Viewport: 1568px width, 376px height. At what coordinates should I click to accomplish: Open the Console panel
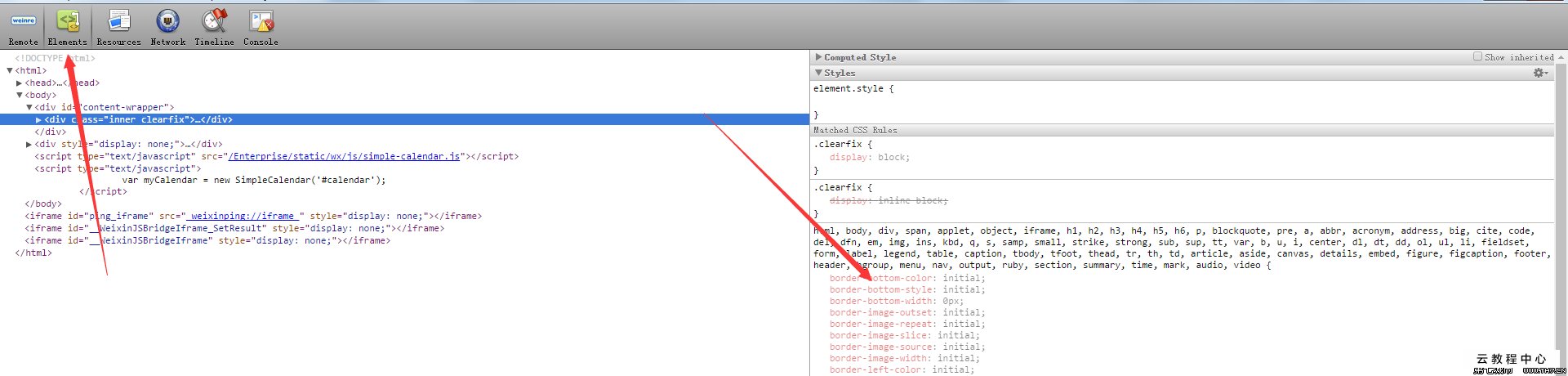(261, 27)
